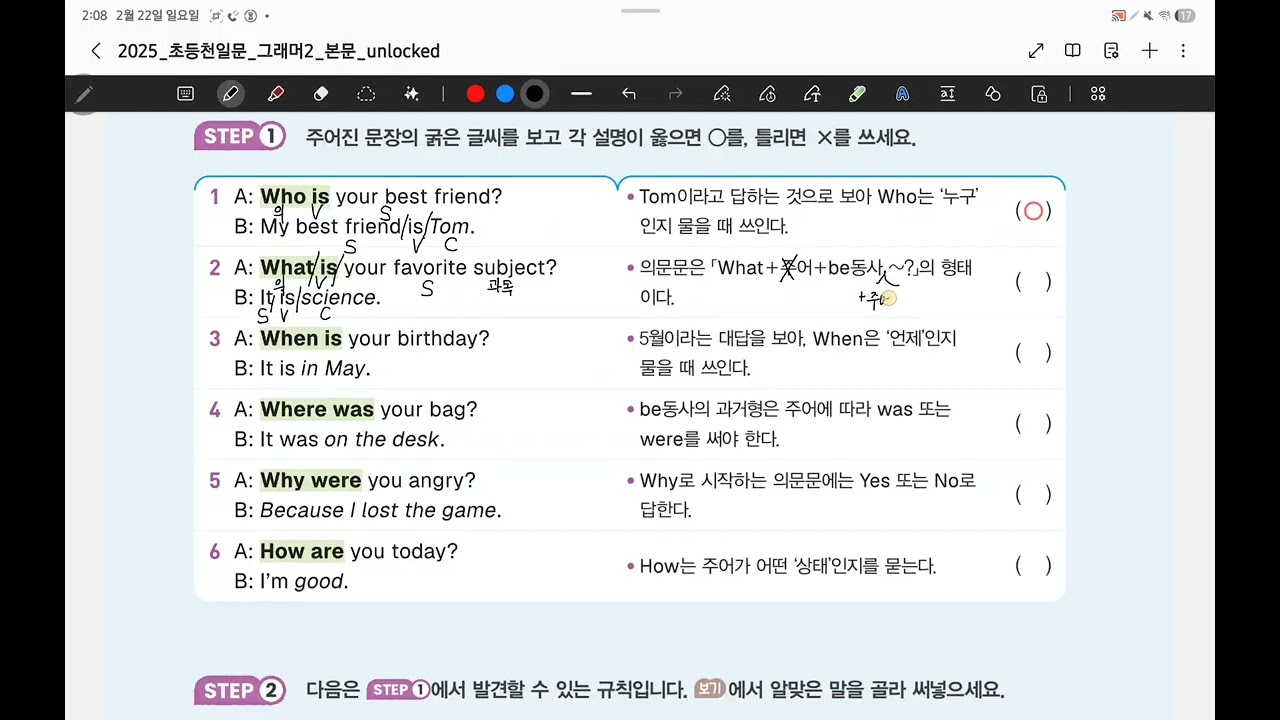Viewport: 1280px width, 720px height.
Task: Pick the blue pen color
Action: click(505, 94)
